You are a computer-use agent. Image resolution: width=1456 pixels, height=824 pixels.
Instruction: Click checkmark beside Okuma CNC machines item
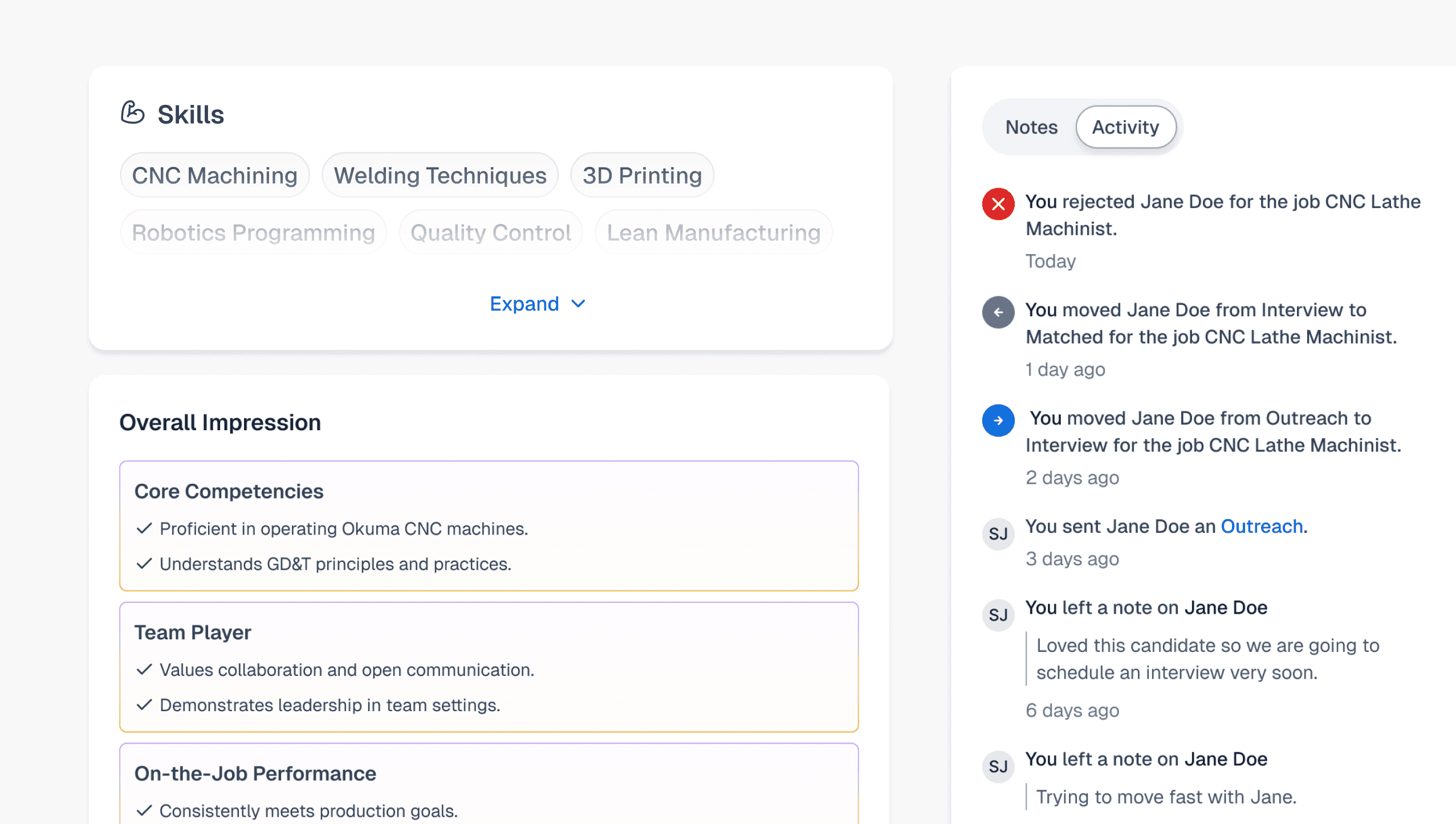point(144,529)
